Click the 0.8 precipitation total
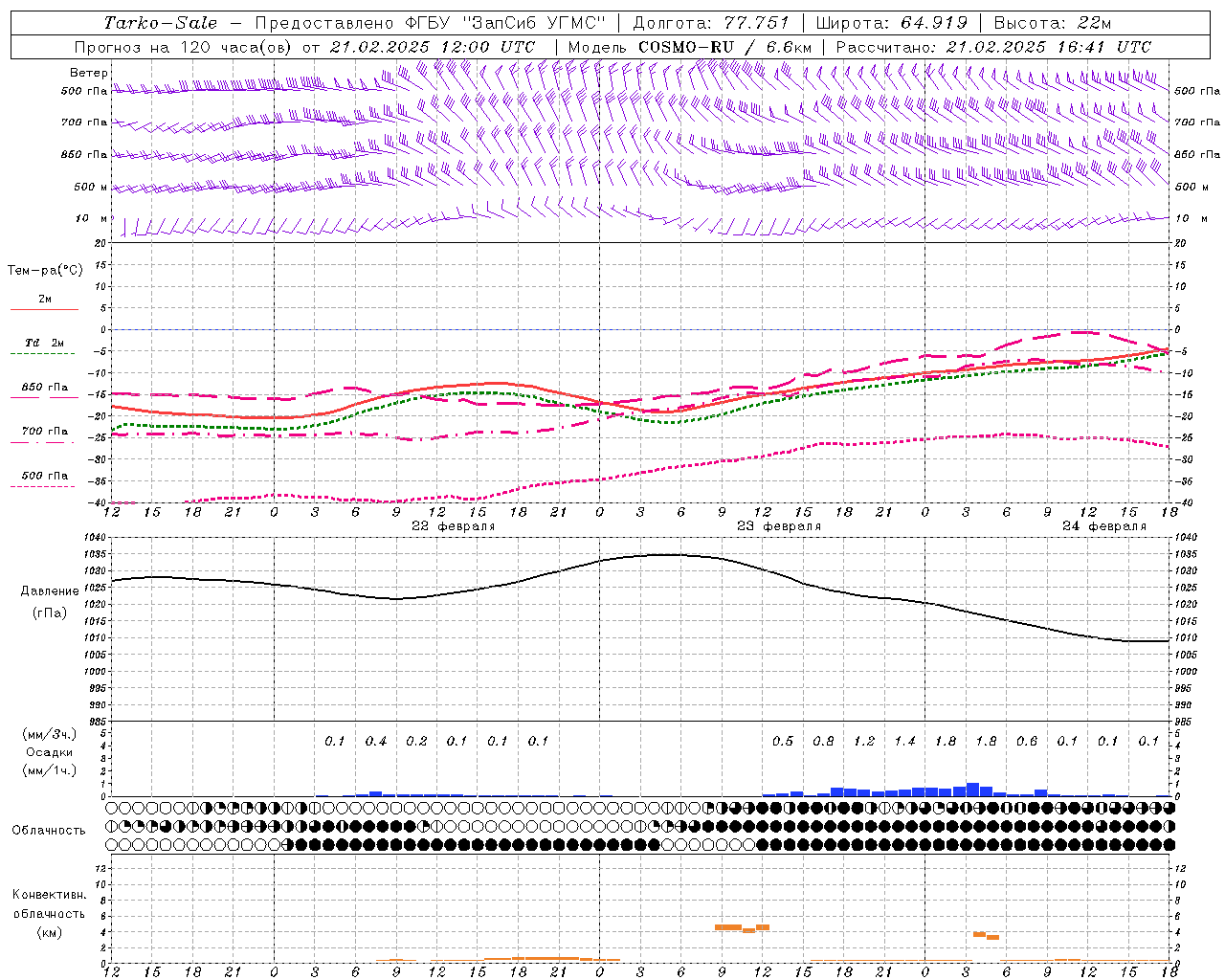The image size is (1225, 980). click(x=823, y=742)
